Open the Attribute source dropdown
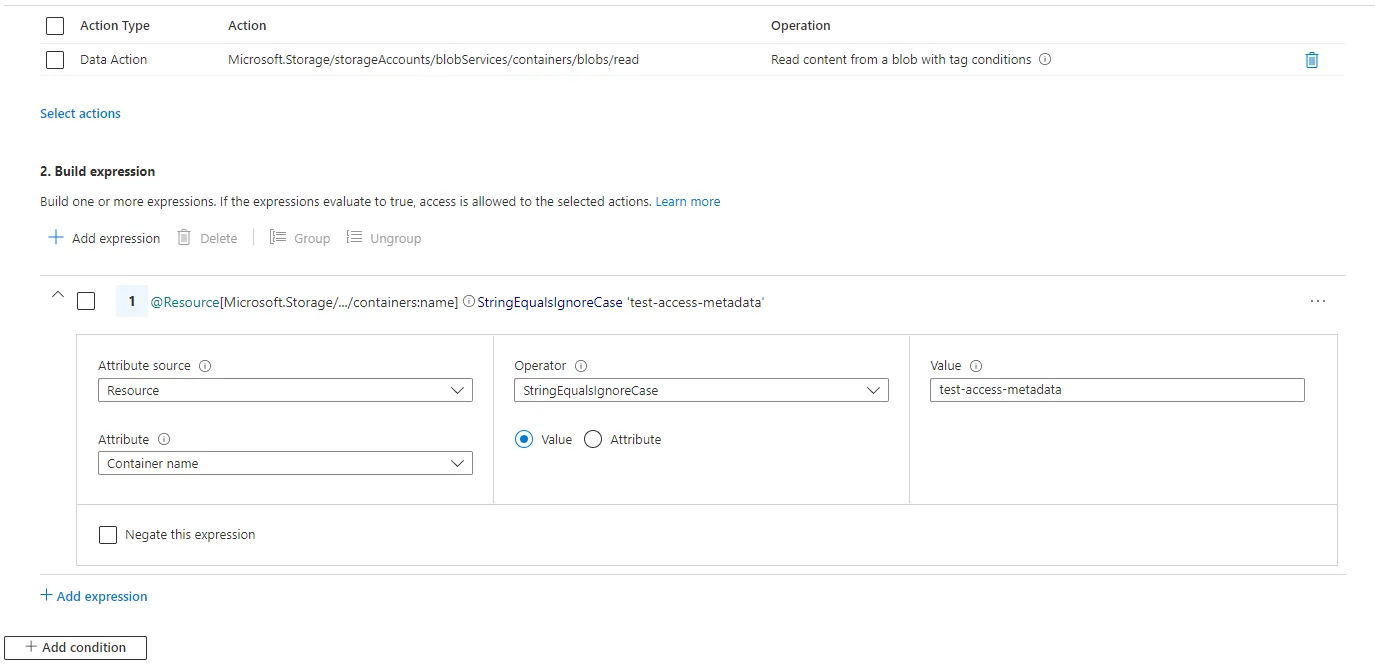Viewport: 1375px width, 665px height. [285, 390]
